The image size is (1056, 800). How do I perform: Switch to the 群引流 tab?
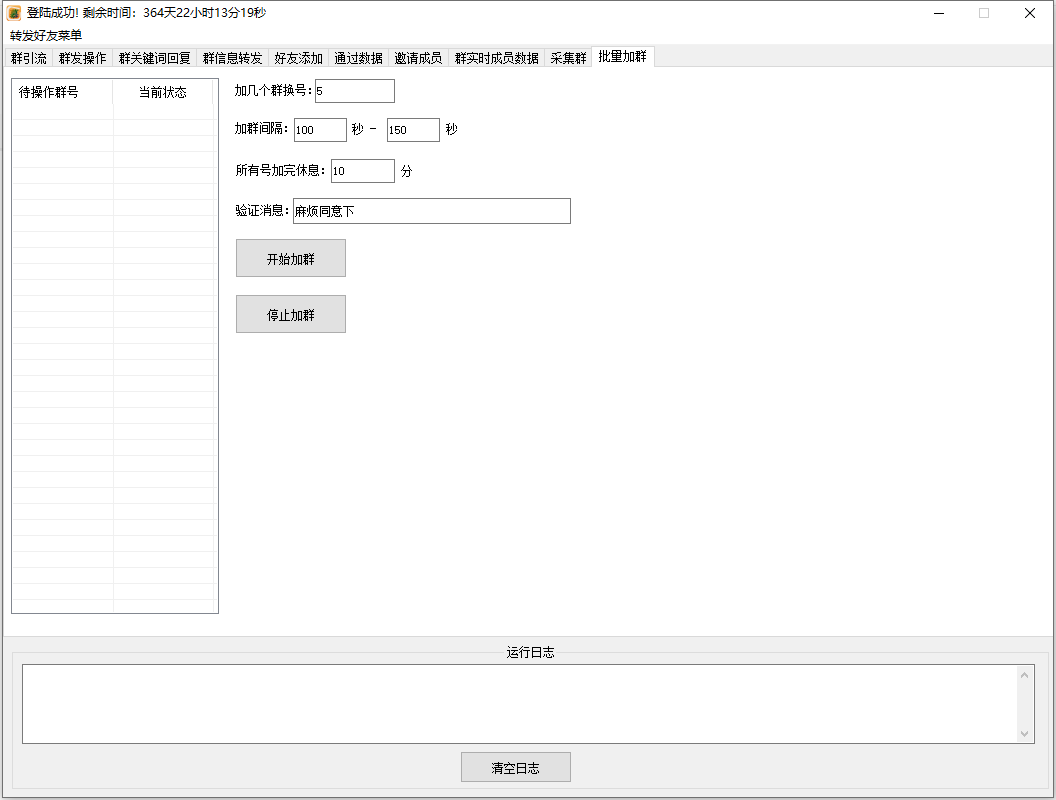point(29,58)
